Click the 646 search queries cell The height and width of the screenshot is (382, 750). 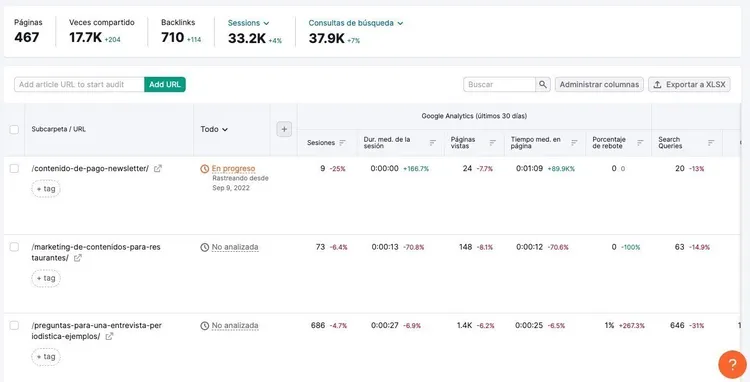[x=677, y=325]
